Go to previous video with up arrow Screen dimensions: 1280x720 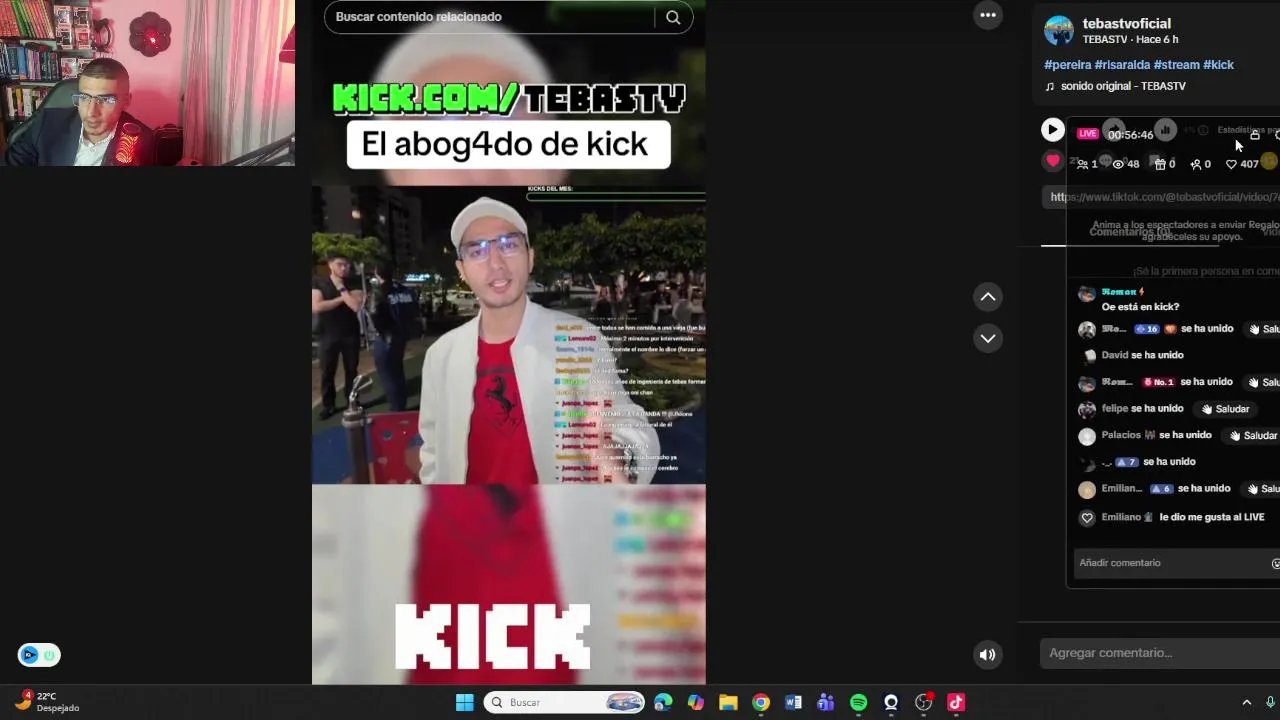coord(988,296)
